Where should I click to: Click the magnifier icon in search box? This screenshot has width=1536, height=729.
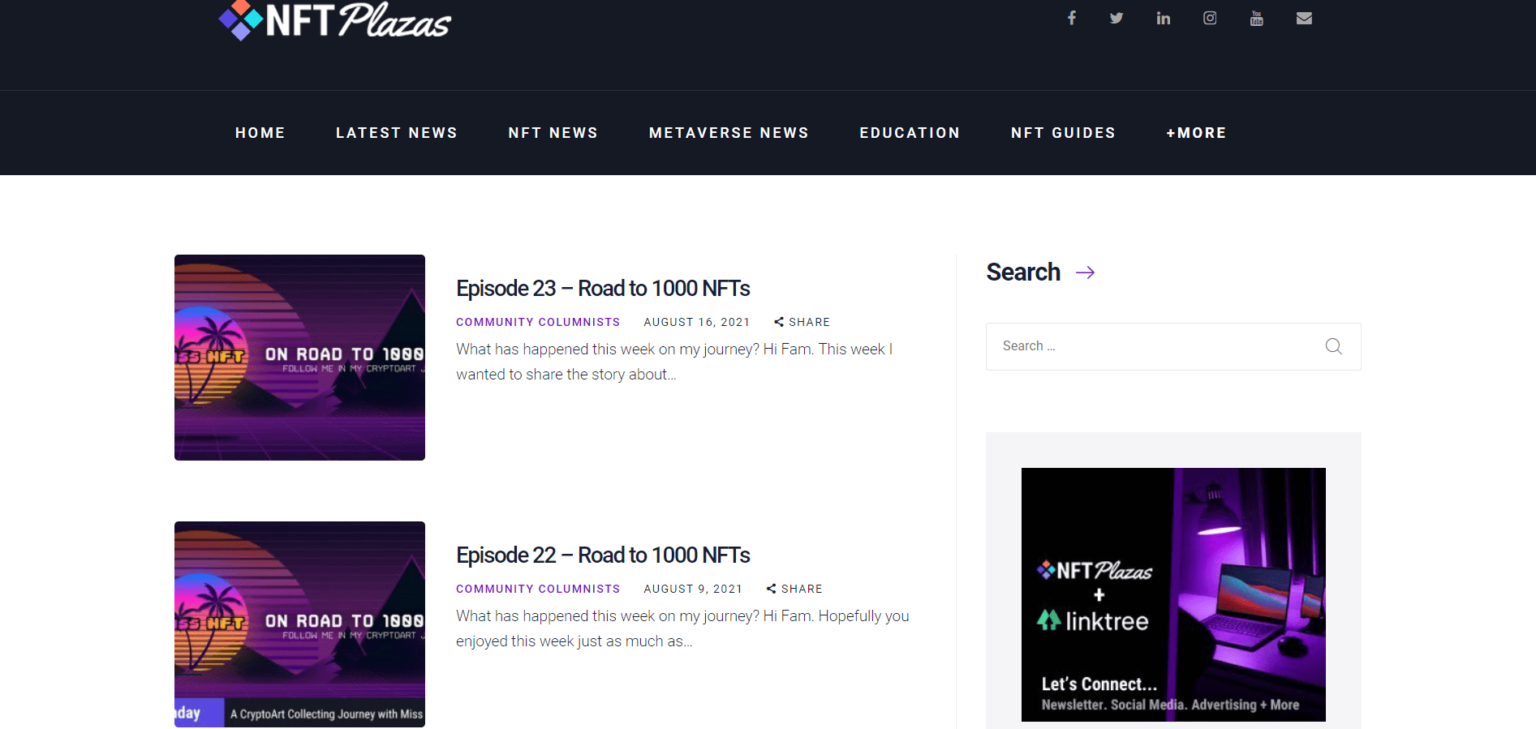1333,346
